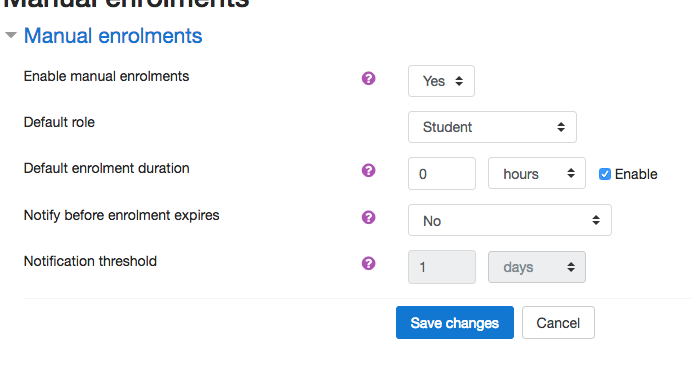Open help for Default enrolment duration
The height and width of the screenshot is (383, 691).
(368, 170)
